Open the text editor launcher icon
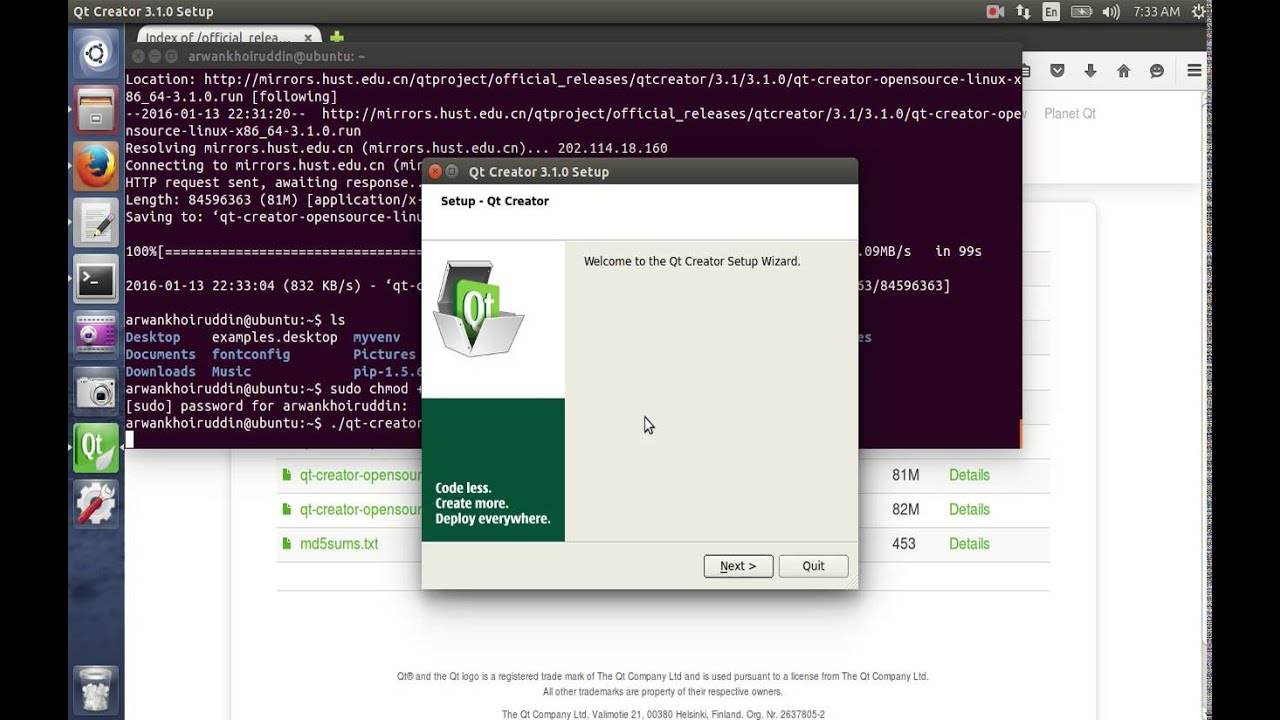This screenshot has width=1280, height=720. coord(96,223)
